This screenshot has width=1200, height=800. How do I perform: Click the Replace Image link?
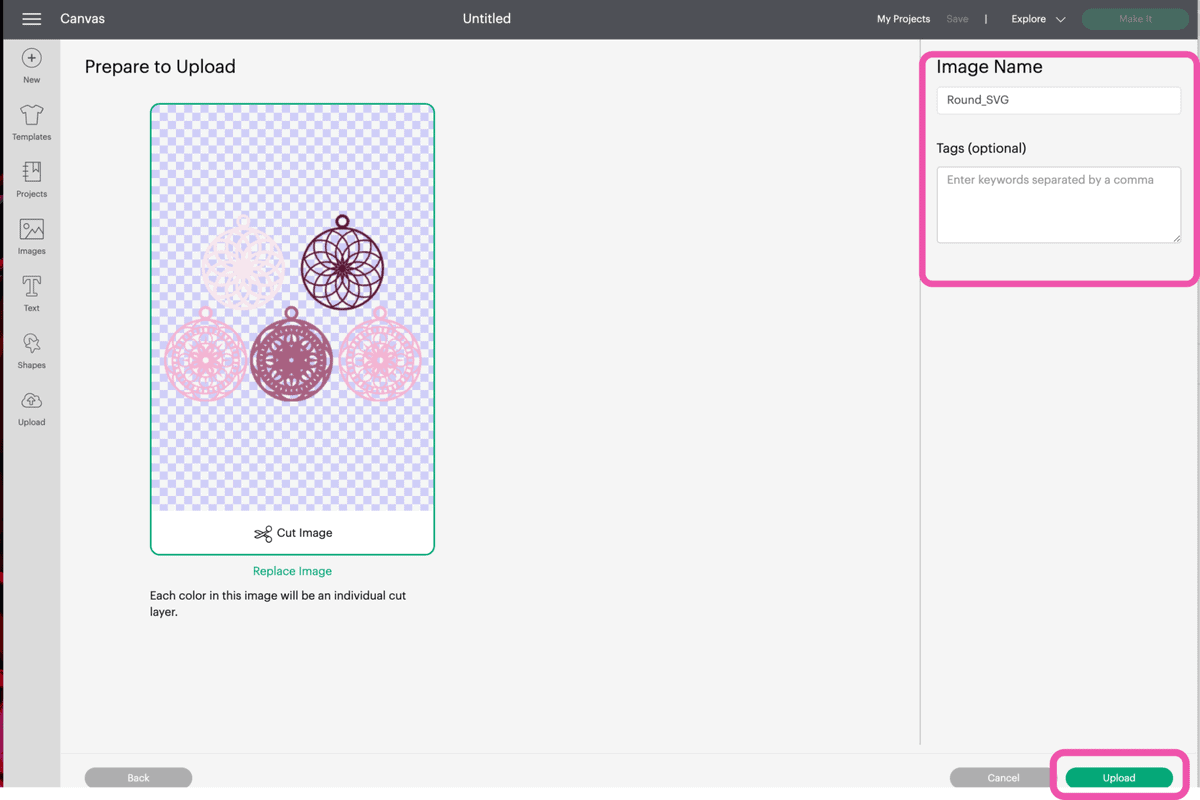[292, 571]
